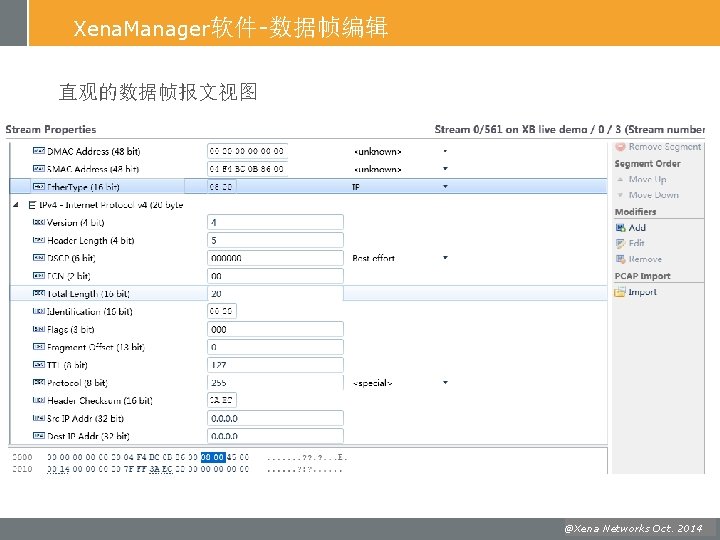Click the PCAP Import folder icon

point(620,292)
